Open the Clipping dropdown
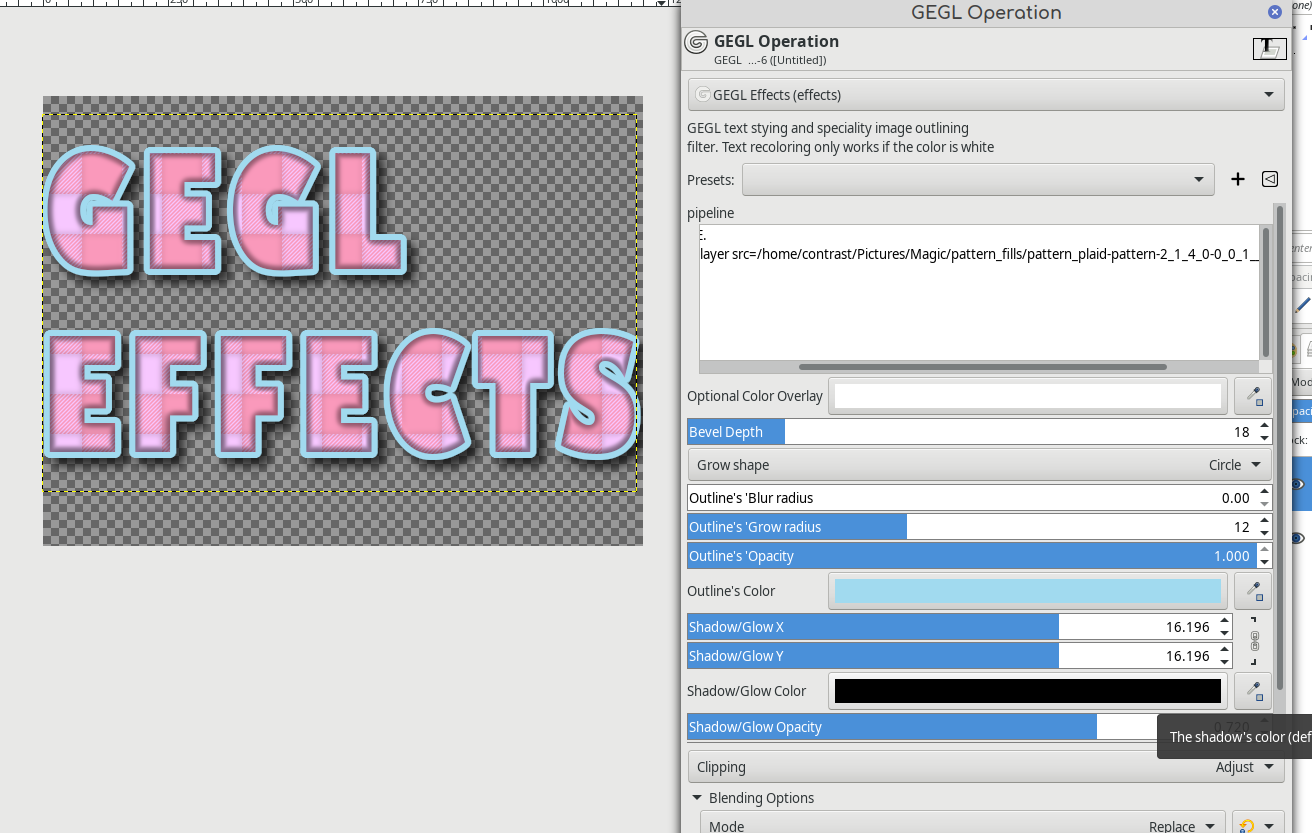The height and width of the screenshot is (833, 1312). (x=986, y=767)
